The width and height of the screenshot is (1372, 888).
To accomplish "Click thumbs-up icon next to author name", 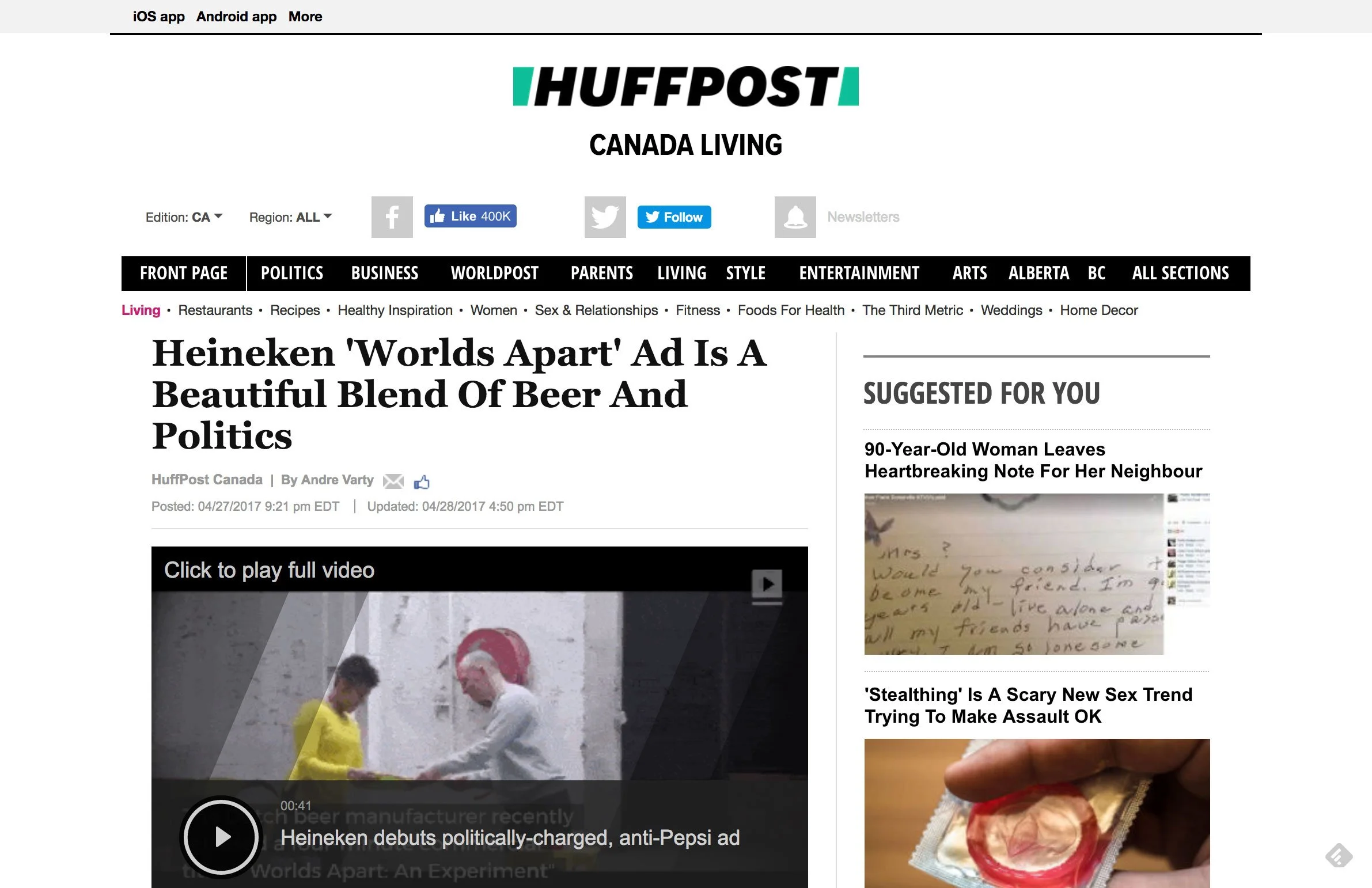I will pos(422,482).
